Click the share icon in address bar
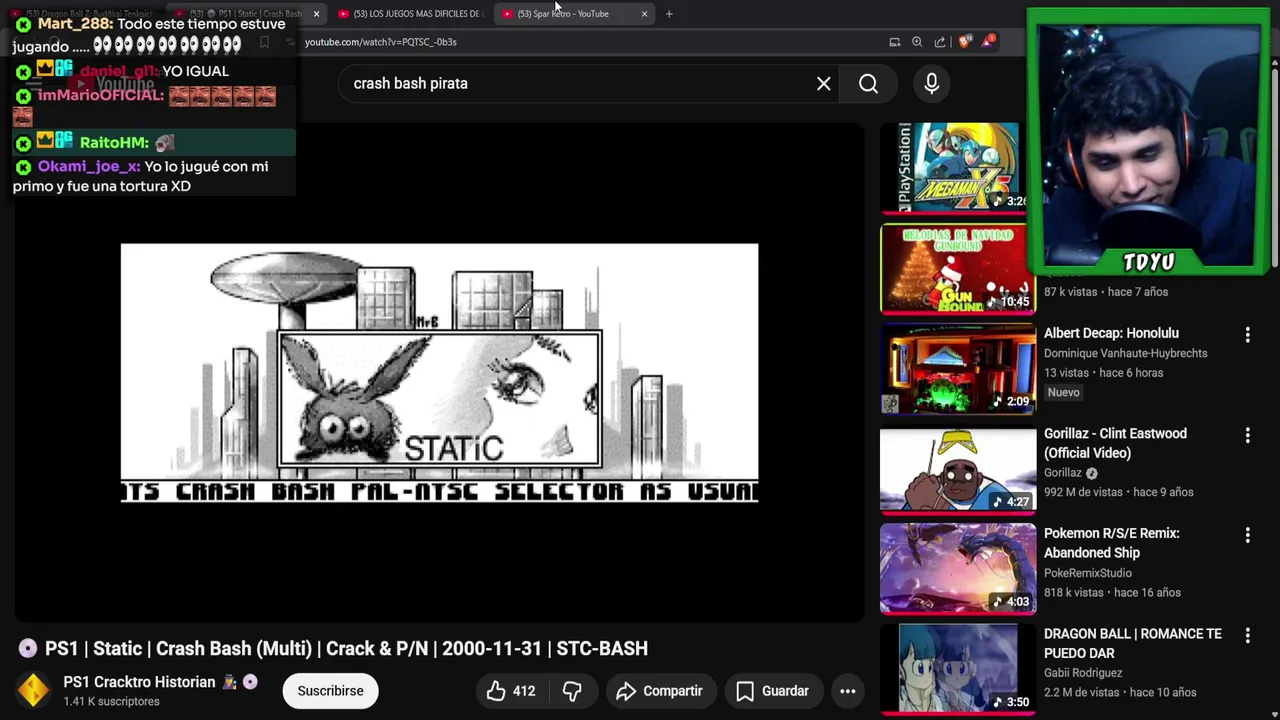The image size is (1280, 720). (x=940, y=42)
